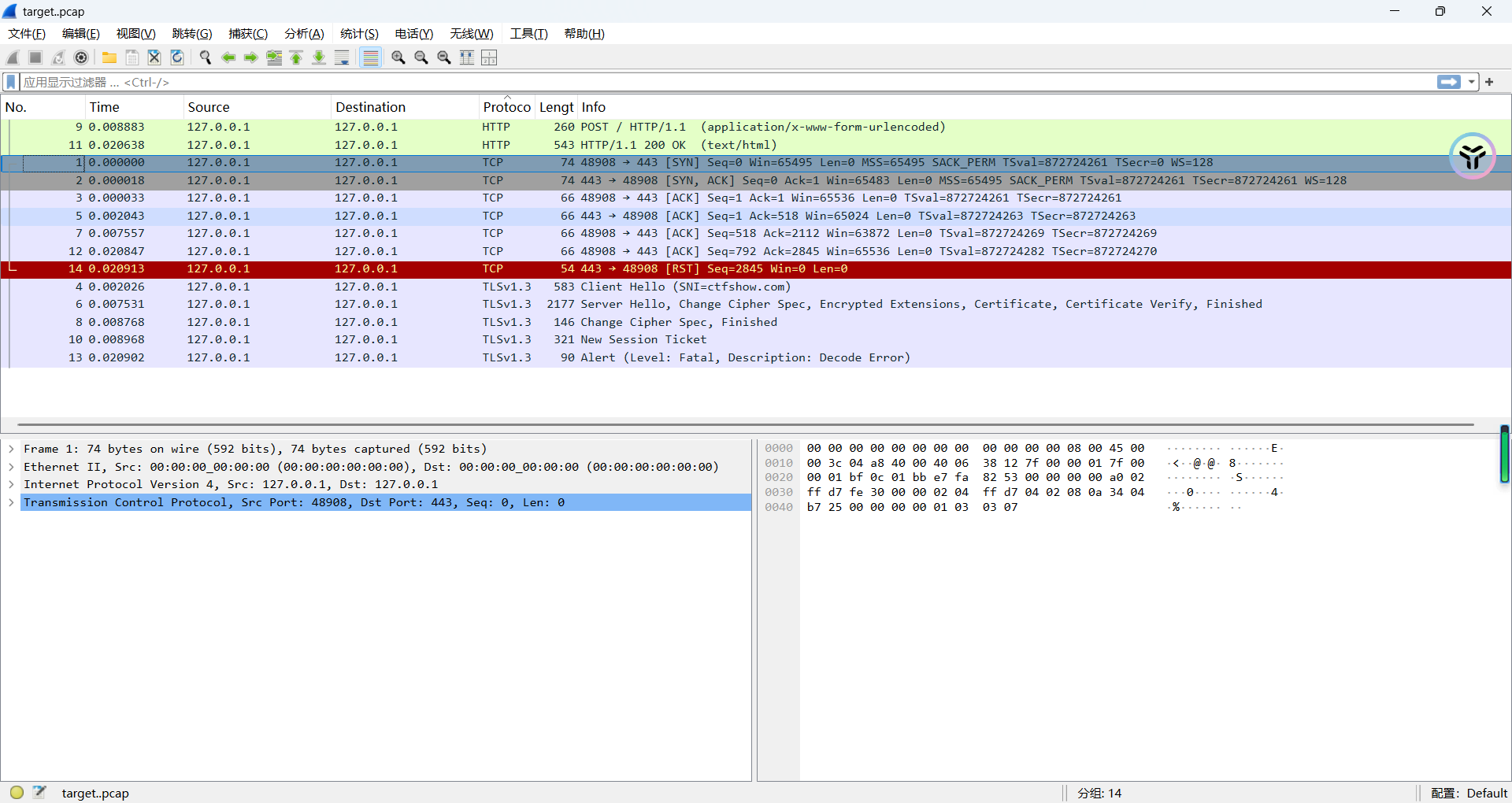Open the 视图(V) menu

(x=136, y=33)
